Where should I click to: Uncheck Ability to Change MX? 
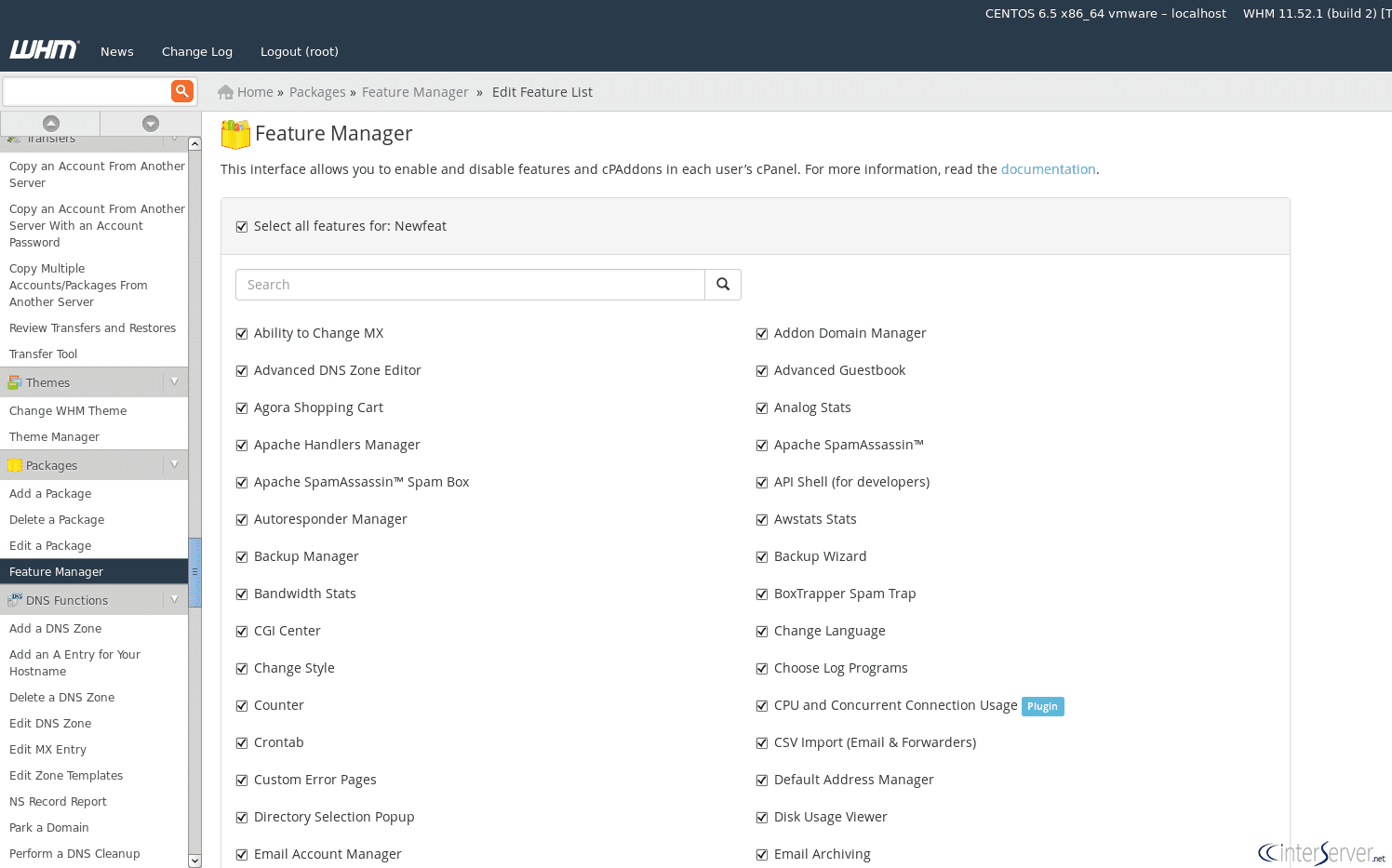[242, 333]
